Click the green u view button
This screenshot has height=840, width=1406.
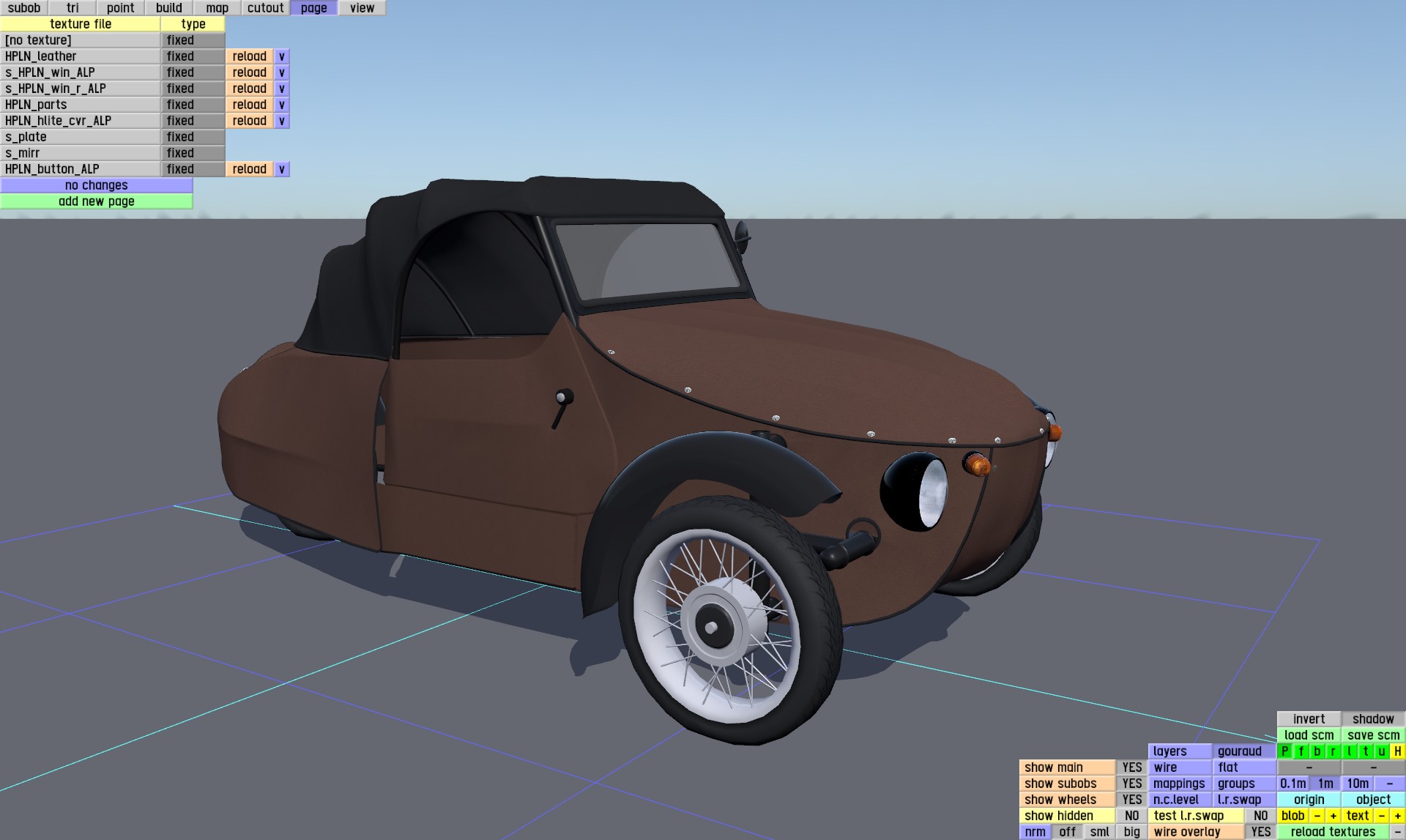pos(1381,751)
